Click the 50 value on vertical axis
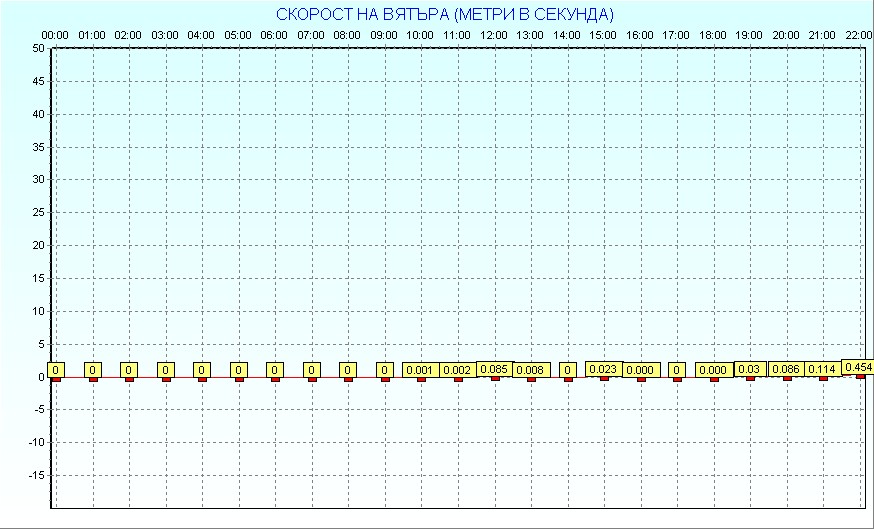The width and height of the screenshot is (874, 529). click(37, 48)
